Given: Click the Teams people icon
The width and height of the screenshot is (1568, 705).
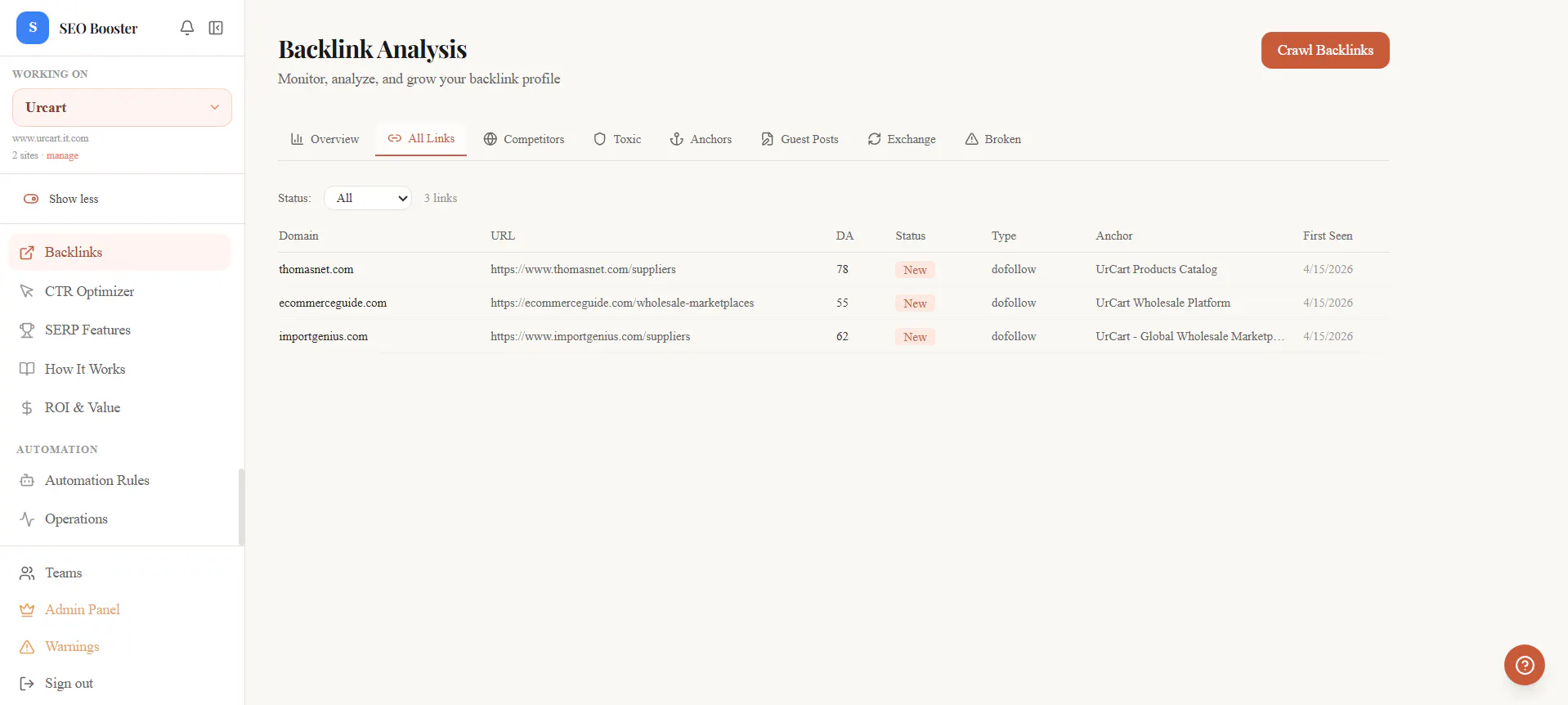Looking at the screenshot, I should click(x=27, y=573).
